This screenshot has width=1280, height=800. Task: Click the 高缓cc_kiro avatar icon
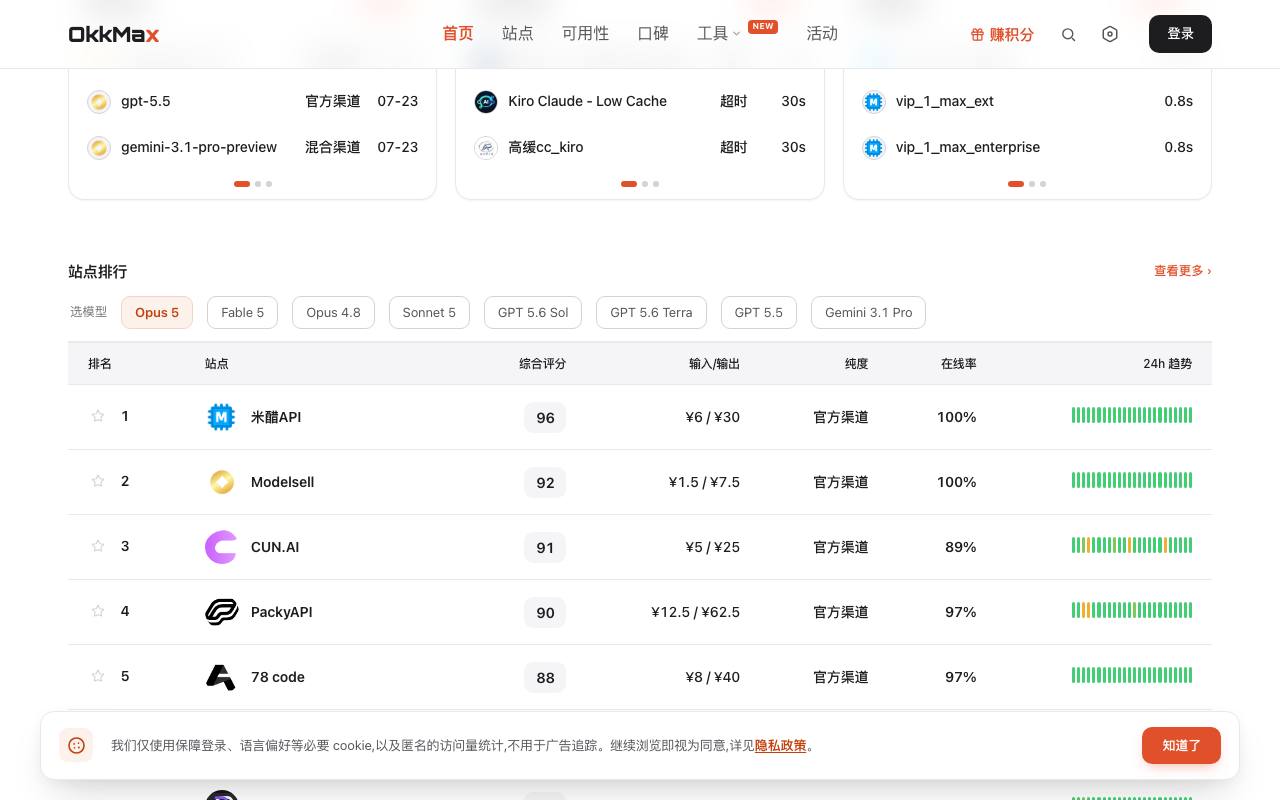(x=486, y=147)
